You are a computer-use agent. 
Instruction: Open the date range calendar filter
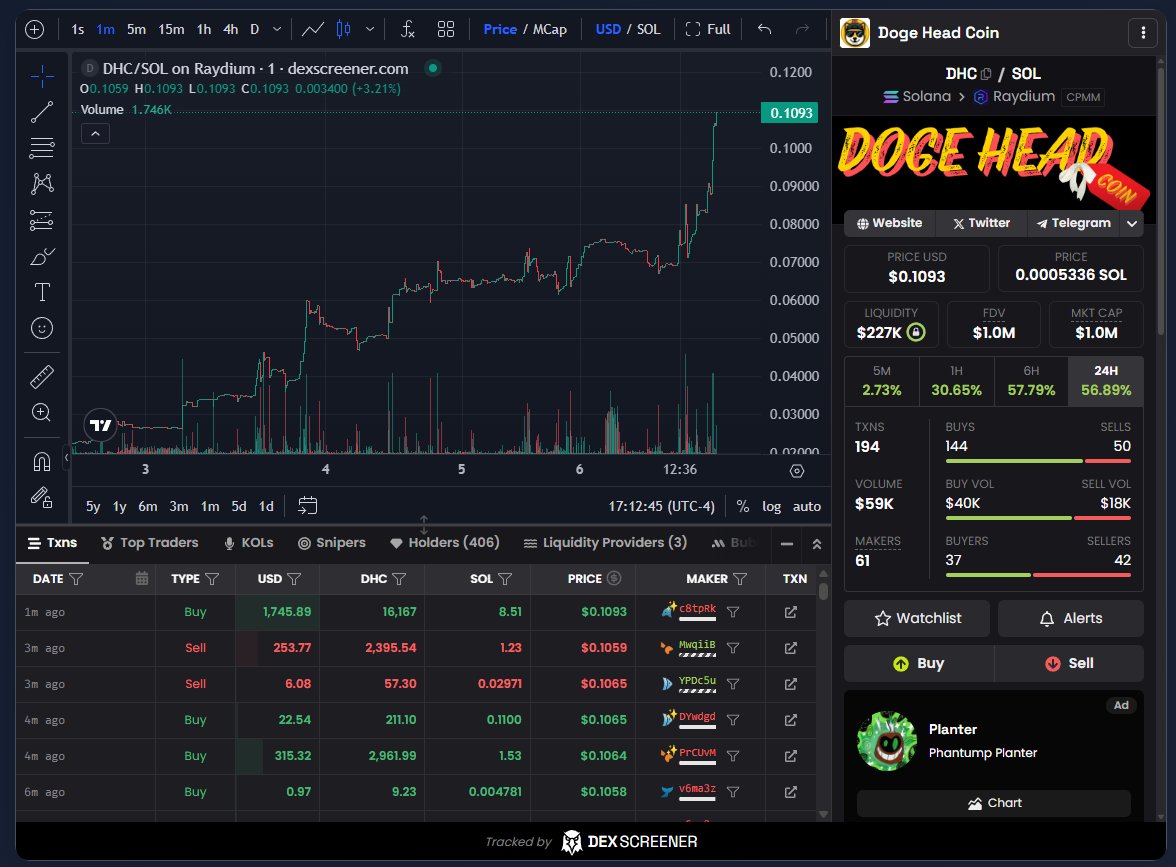pyautogui.click(x=142, y=578)
